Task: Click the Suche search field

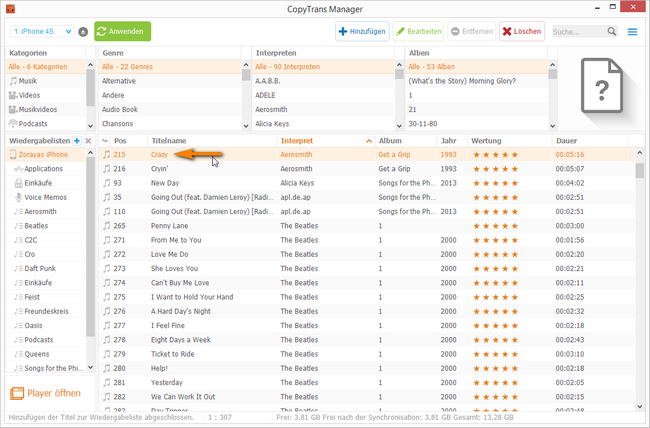Action: [578, 32]
